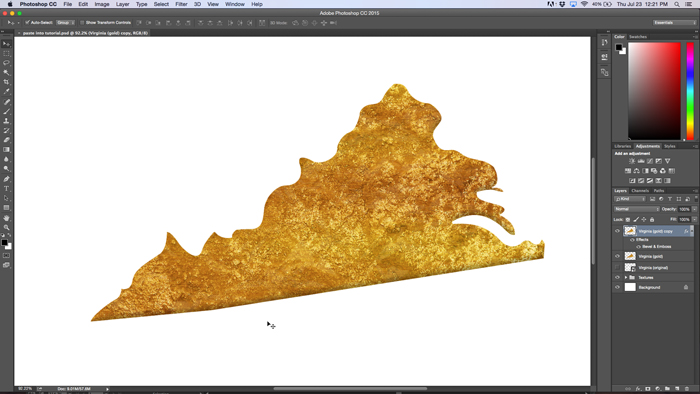Click the hue slider strip
This screenshot has width=700, height=394.
[690, 91]
